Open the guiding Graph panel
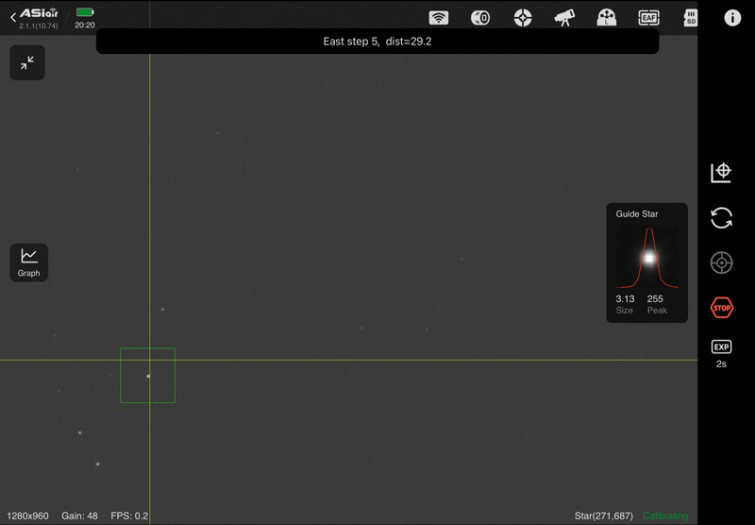Viewport: 755px width, 525px height. [29, 262]
